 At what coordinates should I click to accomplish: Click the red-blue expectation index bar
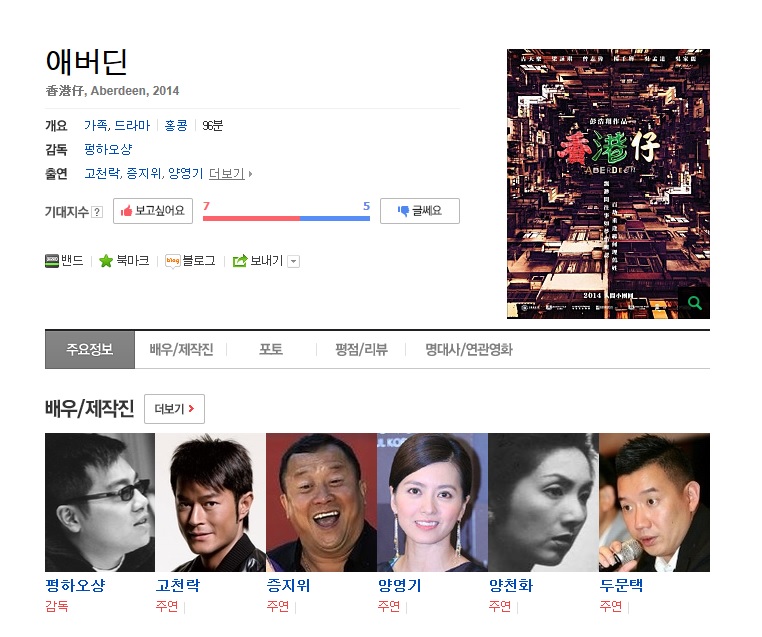pyautogui.click(x=286, y=218)
